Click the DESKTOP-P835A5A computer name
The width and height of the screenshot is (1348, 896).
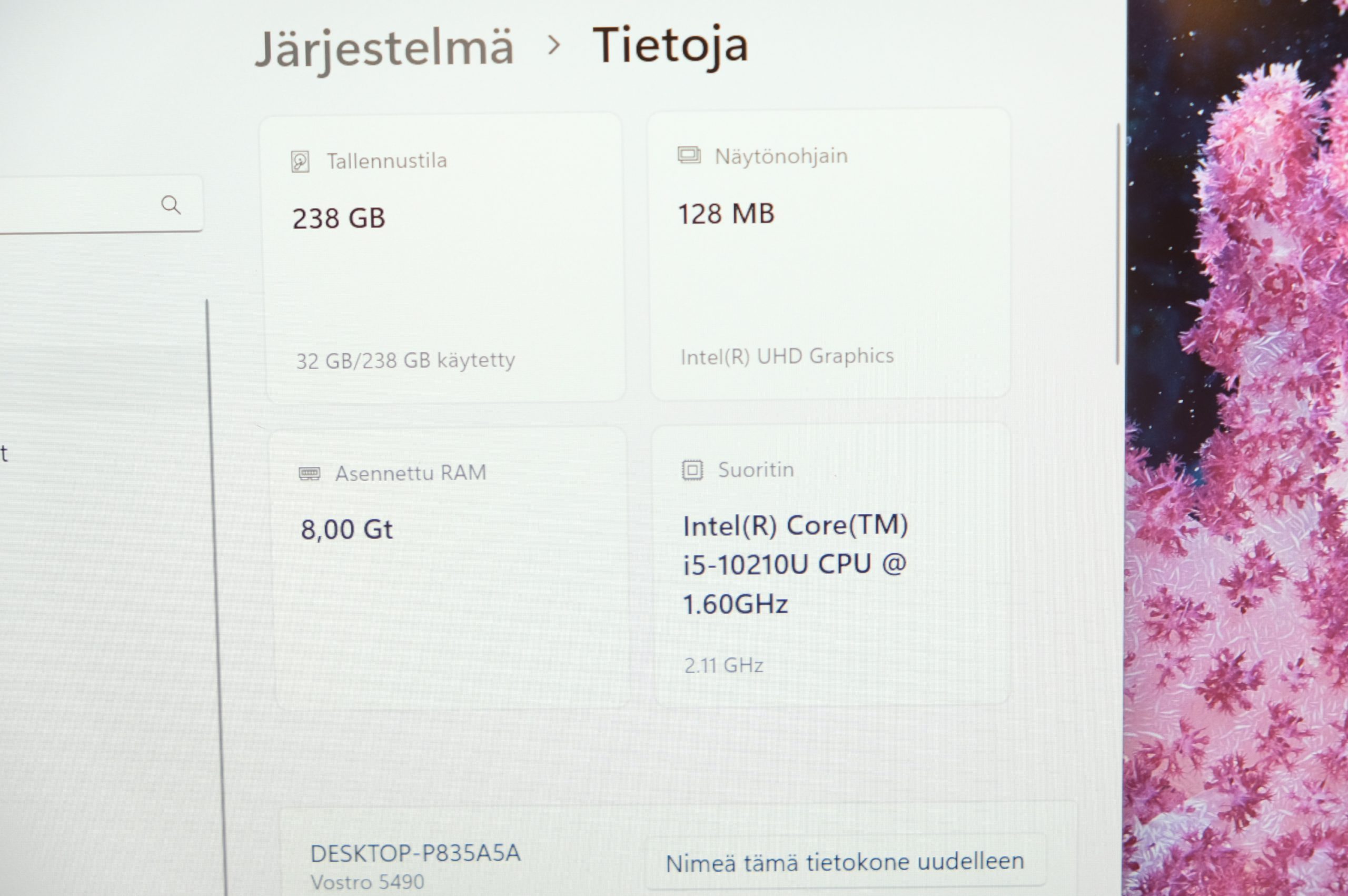click(x=415, y=854)
